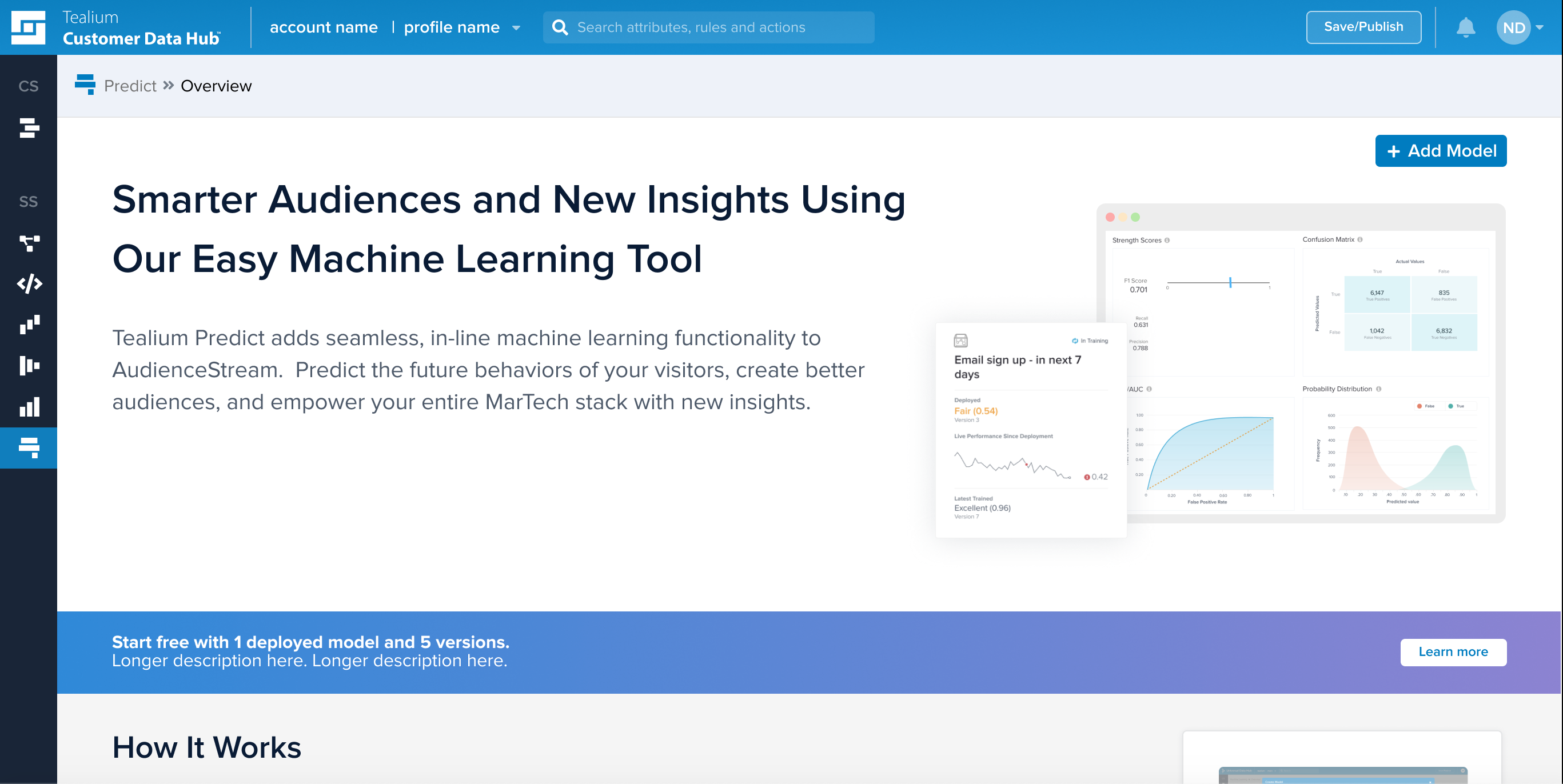Select the highlighted Predict sidebar icon
The image size is (1563, 784).
click(29, 447)
